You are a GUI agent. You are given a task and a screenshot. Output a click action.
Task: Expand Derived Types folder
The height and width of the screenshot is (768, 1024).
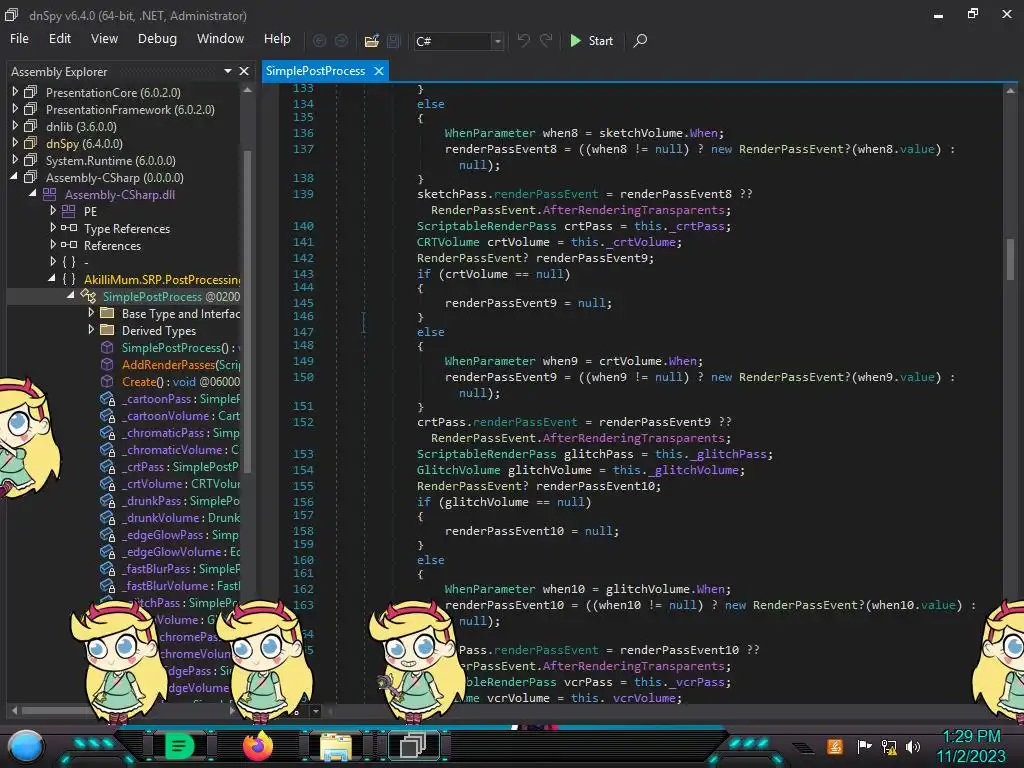tap(91, 330)
